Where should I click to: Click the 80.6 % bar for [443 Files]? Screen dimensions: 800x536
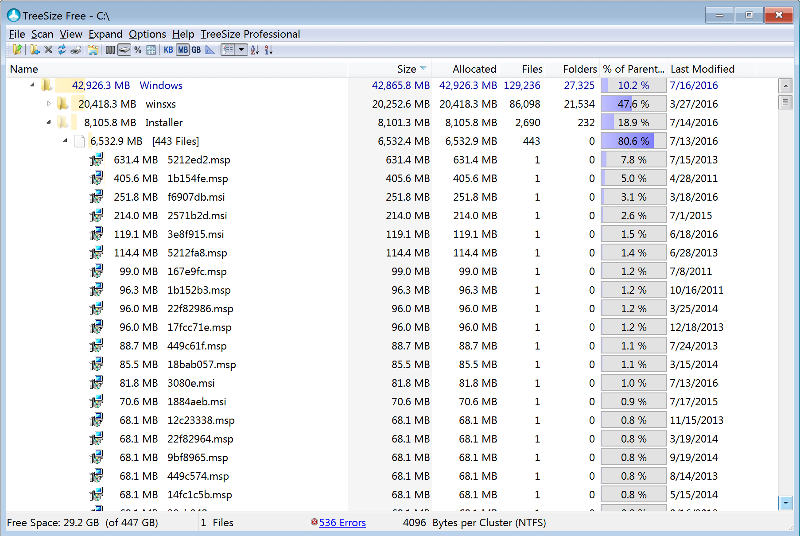[x=633, y=141]
